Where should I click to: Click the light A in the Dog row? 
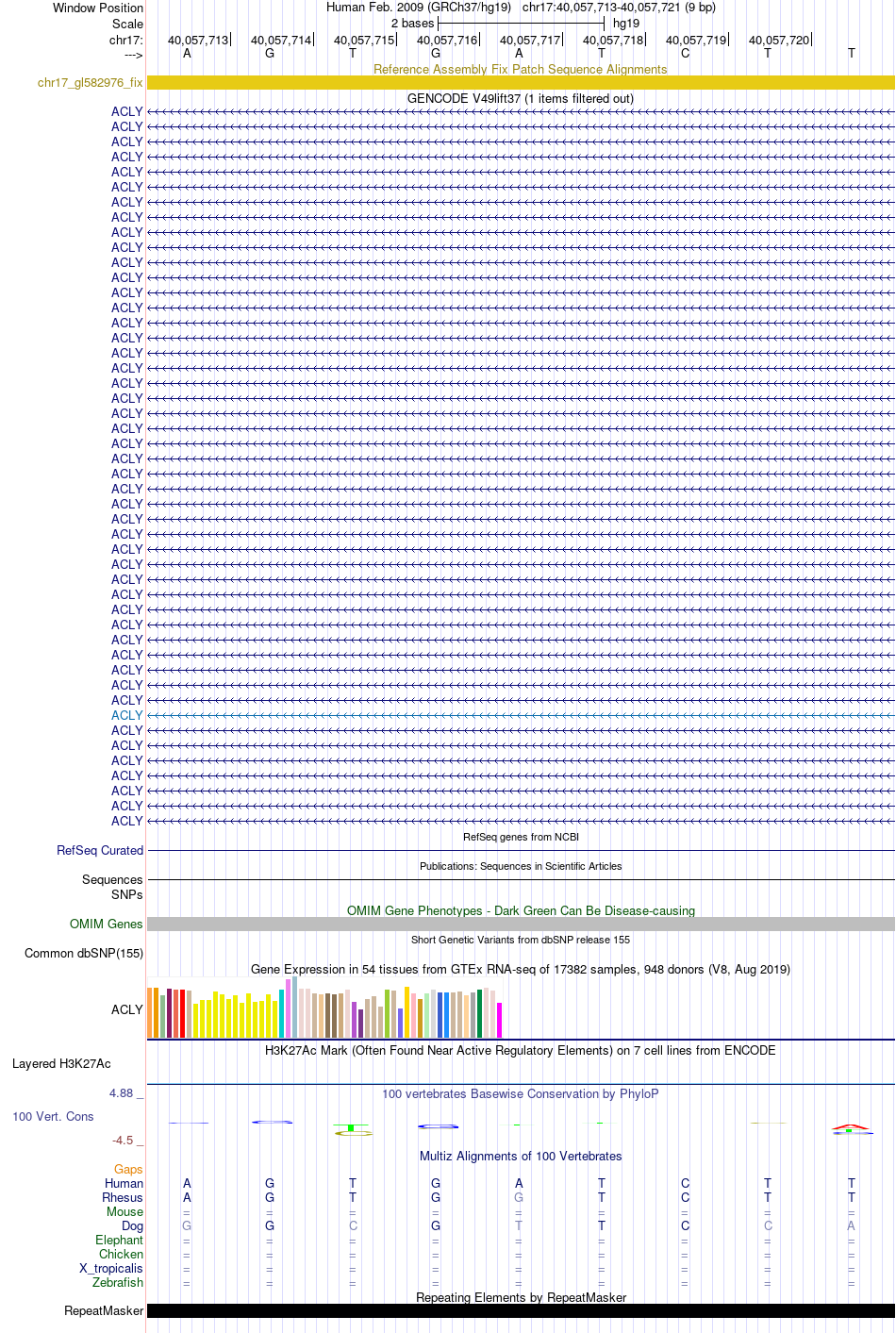851,1225
